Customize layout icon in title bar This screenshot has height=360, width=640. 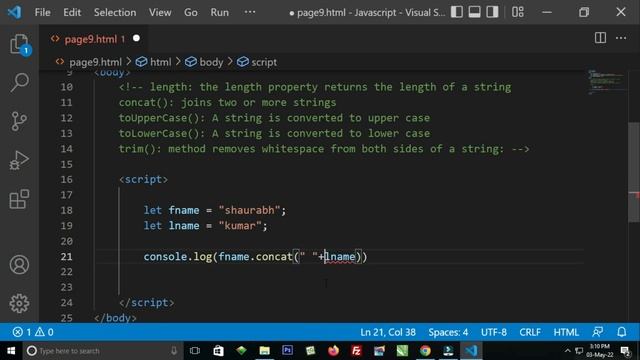tap(518, 12)
